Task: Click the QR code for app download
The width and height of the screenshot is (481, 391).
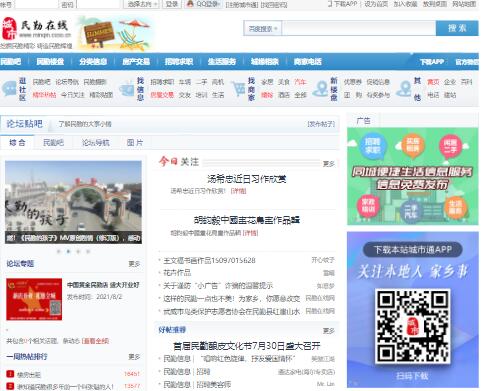Action: pyautogui.click(x=413, y=326)
